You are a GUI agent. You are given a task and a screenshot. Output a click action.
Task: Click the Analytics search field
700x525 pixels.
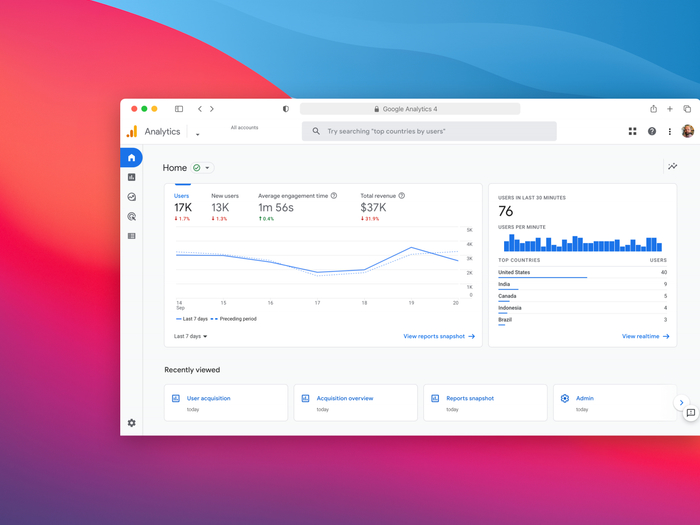[x=430, y=131]
